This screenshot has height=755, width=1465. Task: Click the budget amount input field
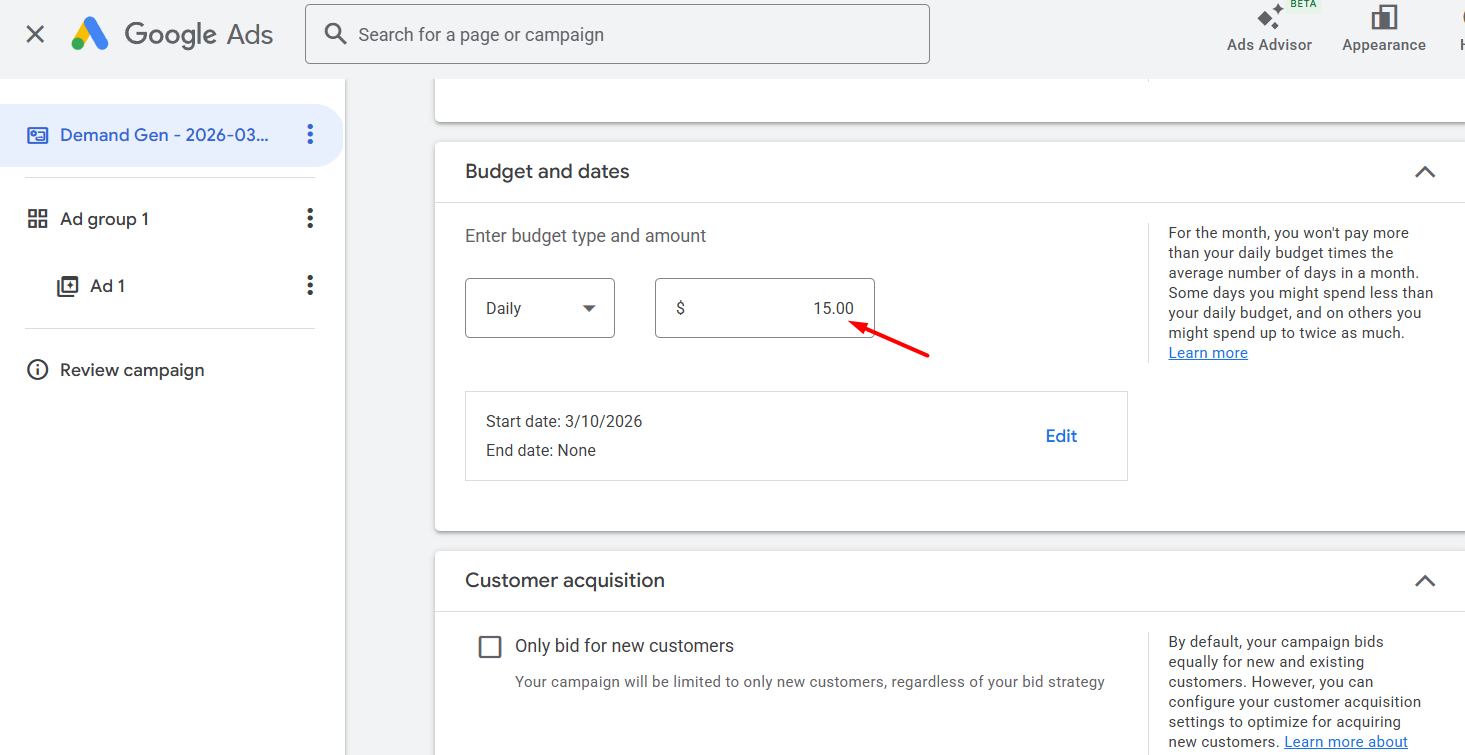coord(765,308)
